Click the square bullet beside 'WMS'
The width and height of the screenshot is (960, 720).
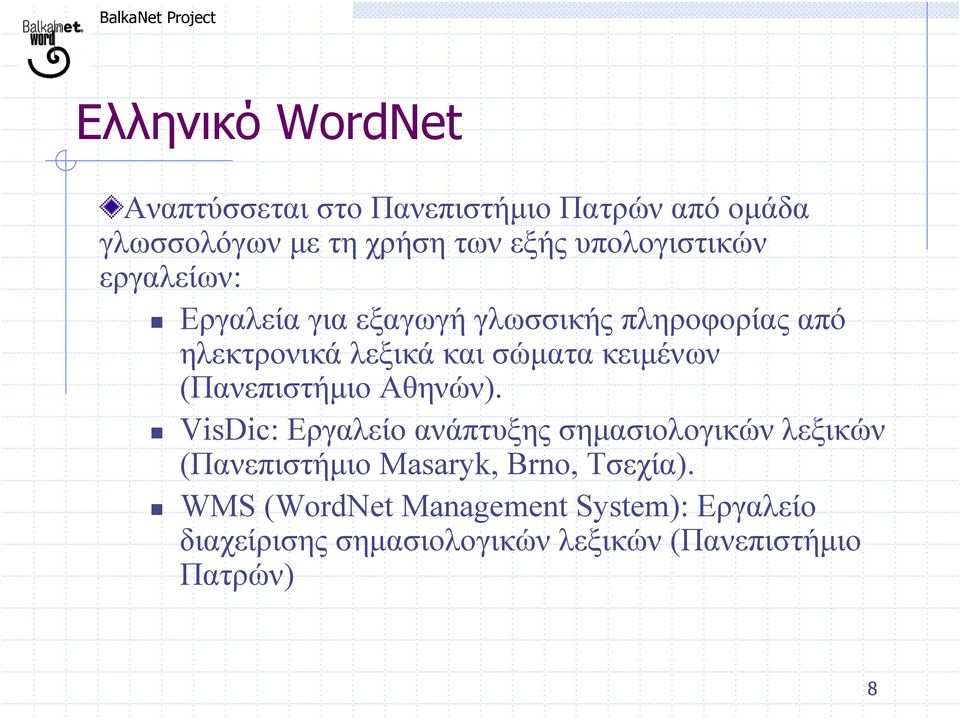pos(157,509)
